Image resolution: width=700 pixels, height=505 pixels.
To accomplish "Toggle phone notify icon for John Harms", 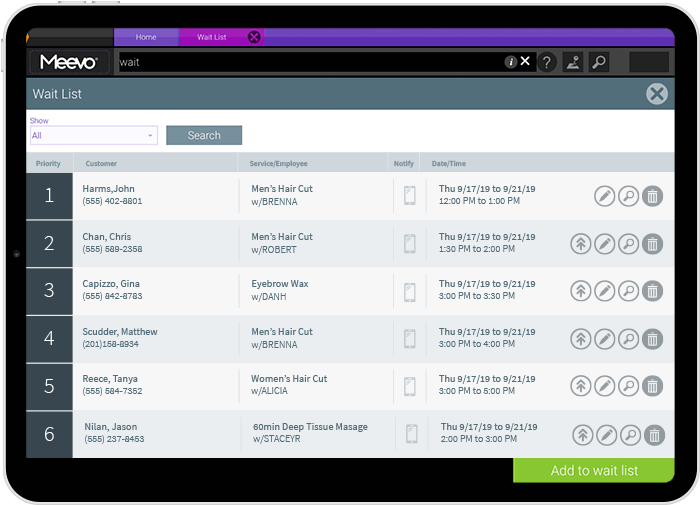I will 409,195.
